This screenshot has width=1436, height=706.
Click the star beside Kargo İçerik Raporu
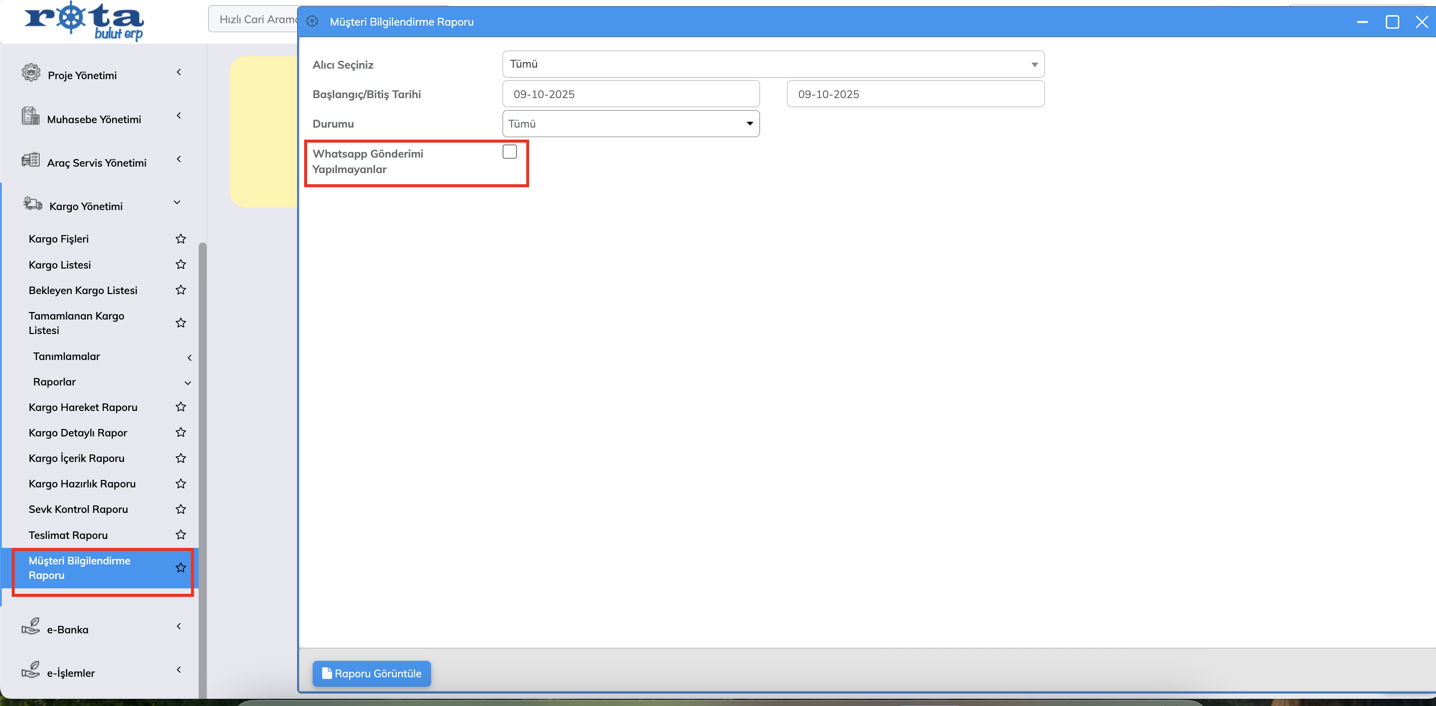[181, 458]
